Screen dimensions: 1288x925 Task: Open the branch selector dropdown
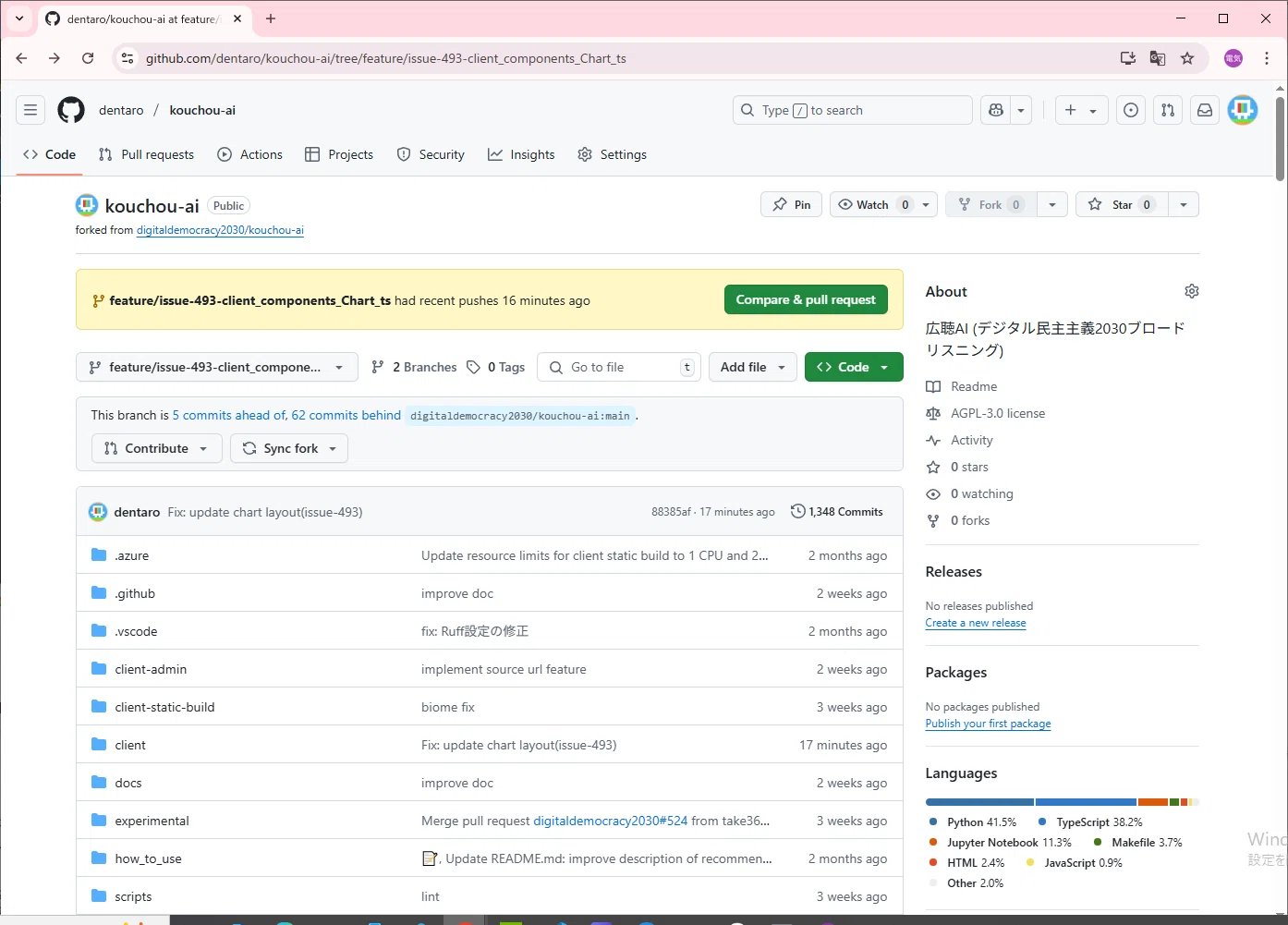click(x=216, y=367)
